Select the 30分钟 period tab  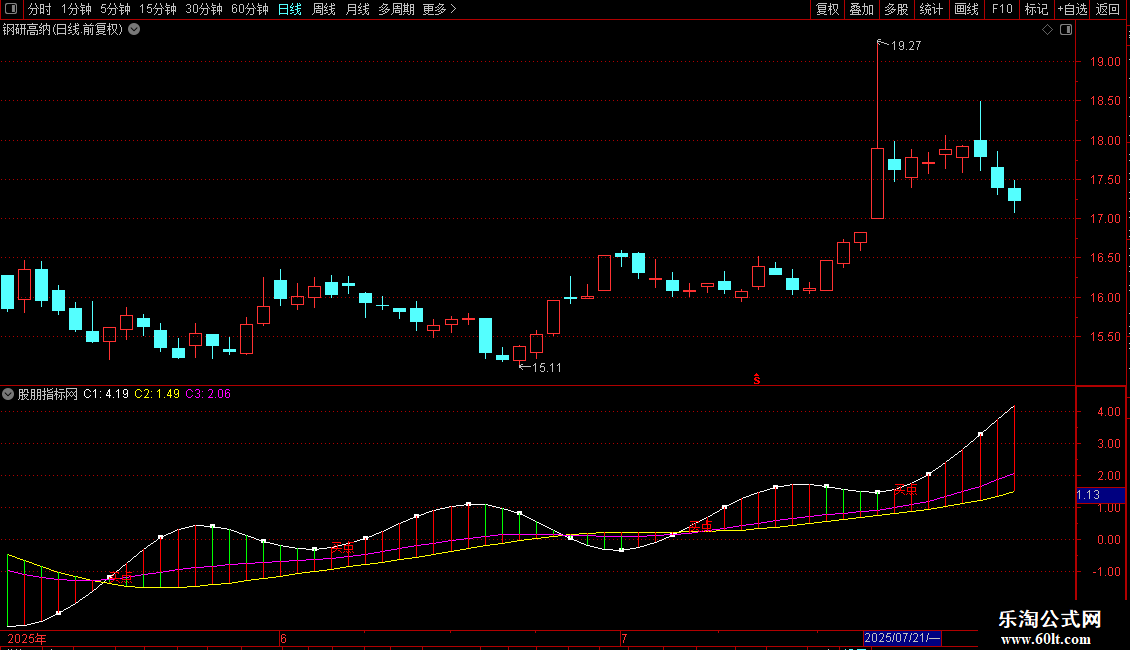tap(204, 9)
